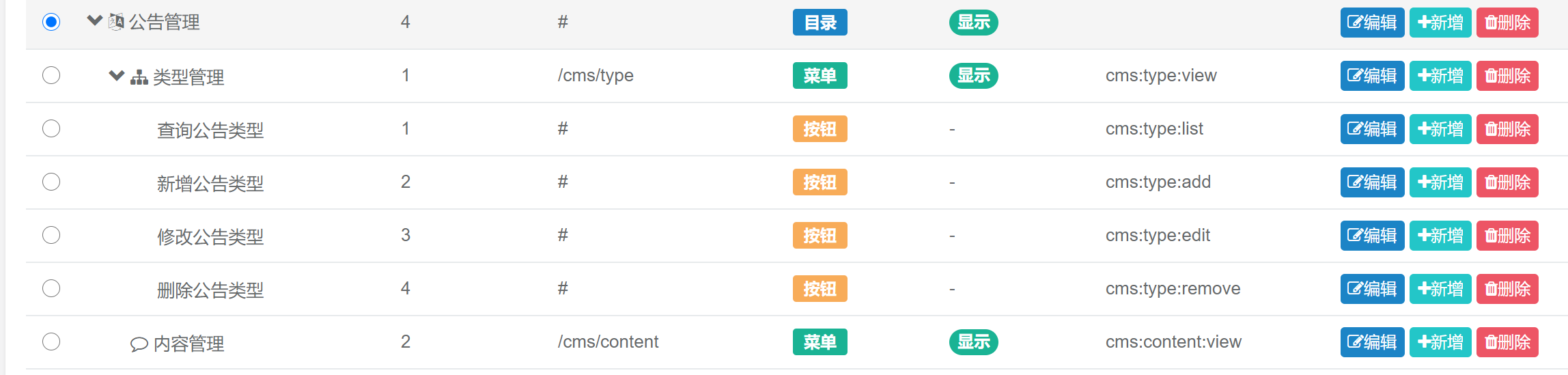The height and width of the screenshot is (375, 1568).
Task: Choose the 内容管理 radio button
Action: point(51,342)
